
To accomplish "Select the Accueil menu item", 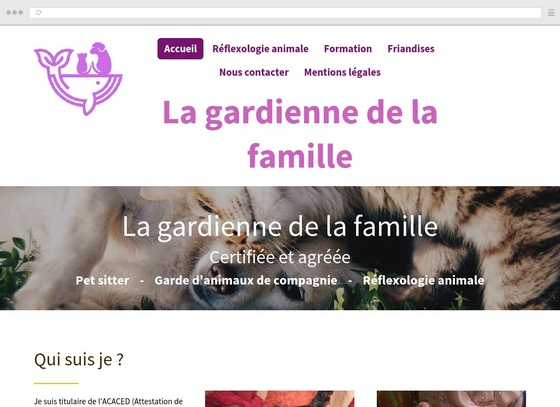I will 180,49.
